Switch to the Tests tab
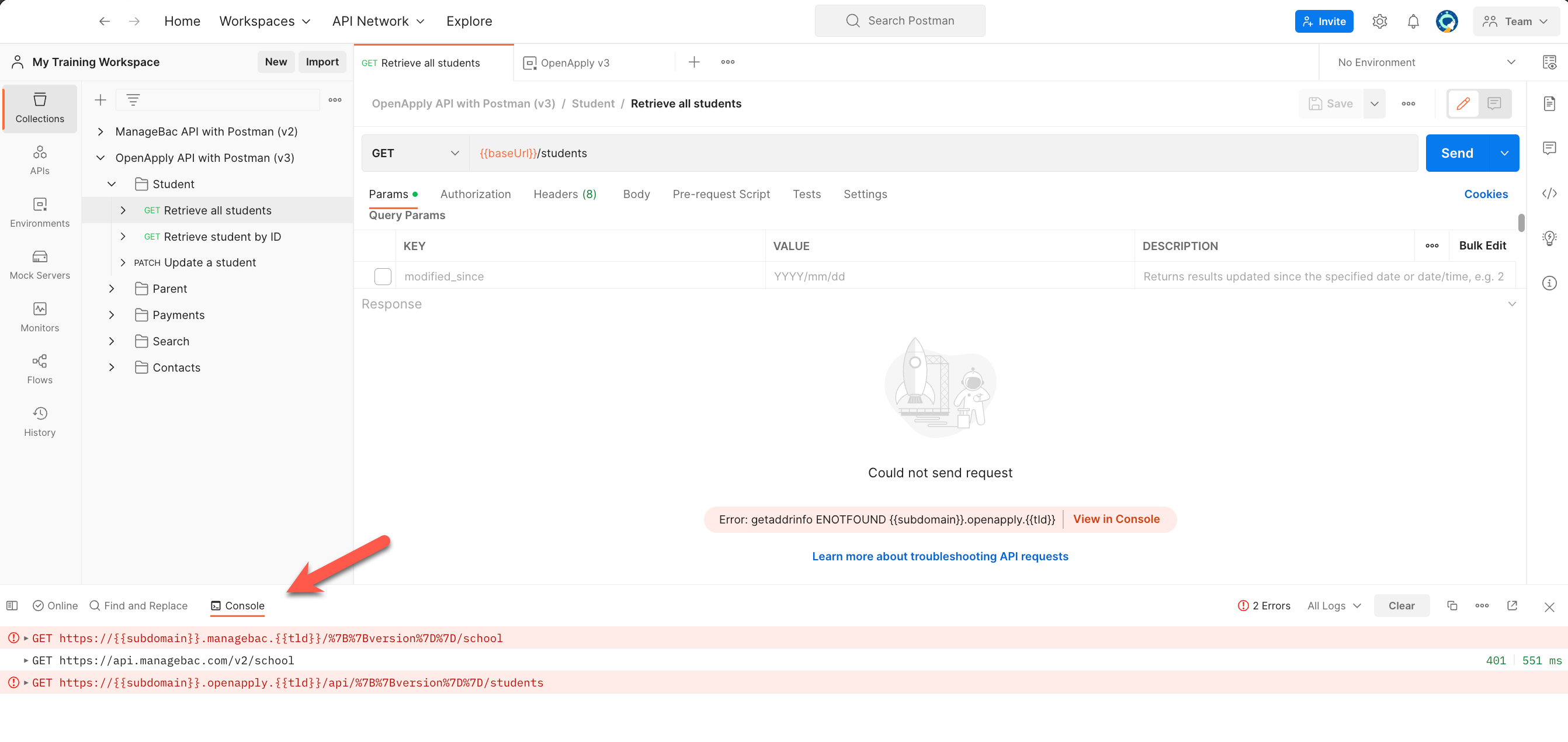 (x=807, y=194)
